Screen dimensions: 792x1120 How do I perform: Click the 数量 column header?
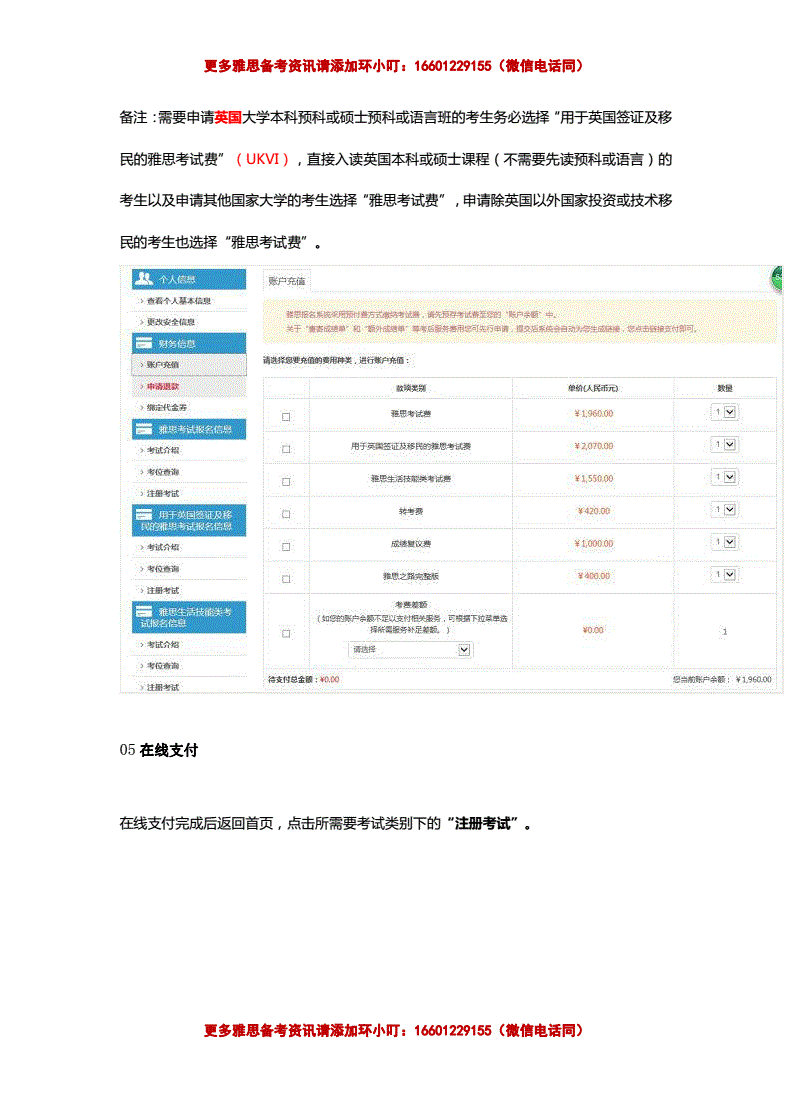[725, 389]
